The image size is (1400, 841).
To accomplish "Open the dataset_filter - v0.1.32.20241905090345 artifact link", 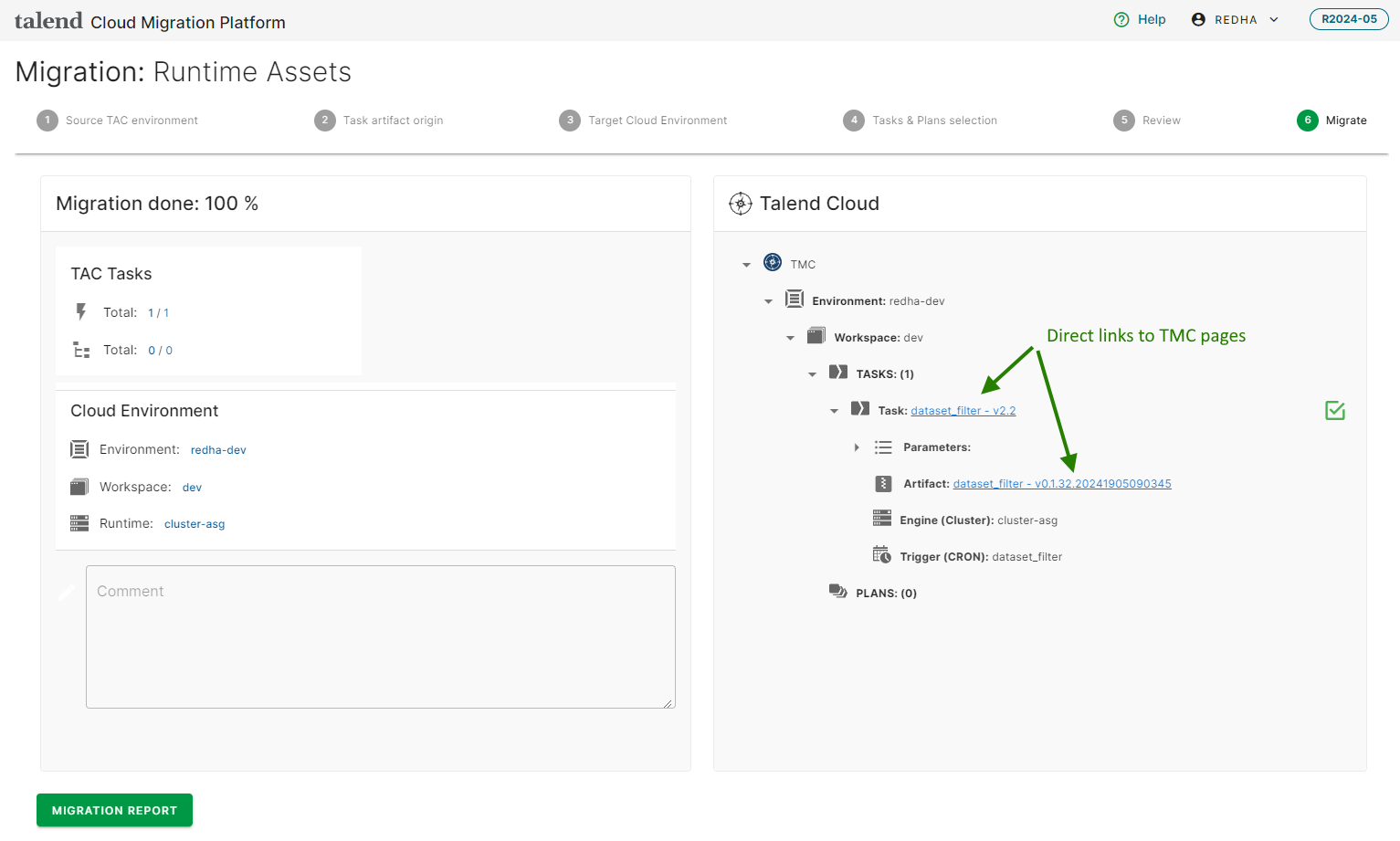I will click(1062, 484).
